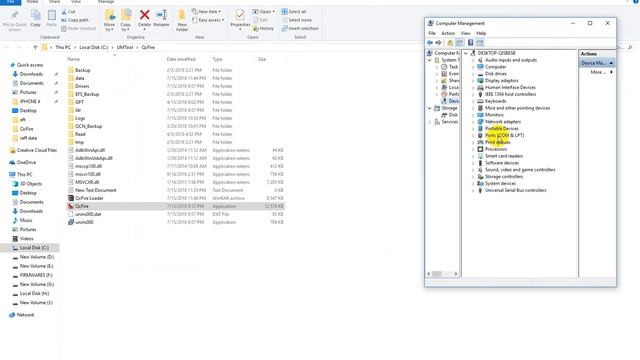The height and width of the screenshot is (360, 640).
Task: Click Computer Management toolbar Back arrow
Action: [x=430, y=43]
